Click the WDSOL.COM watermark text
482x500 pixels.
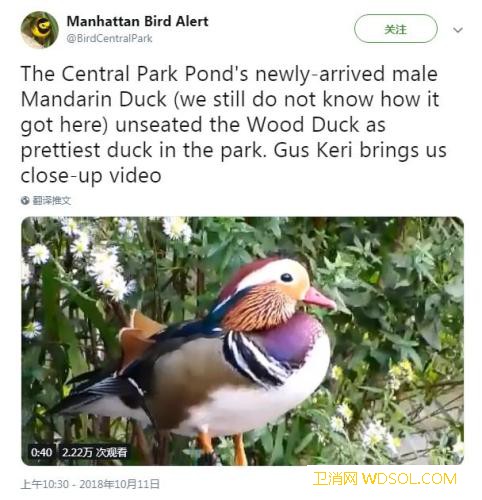coord(409,479)
